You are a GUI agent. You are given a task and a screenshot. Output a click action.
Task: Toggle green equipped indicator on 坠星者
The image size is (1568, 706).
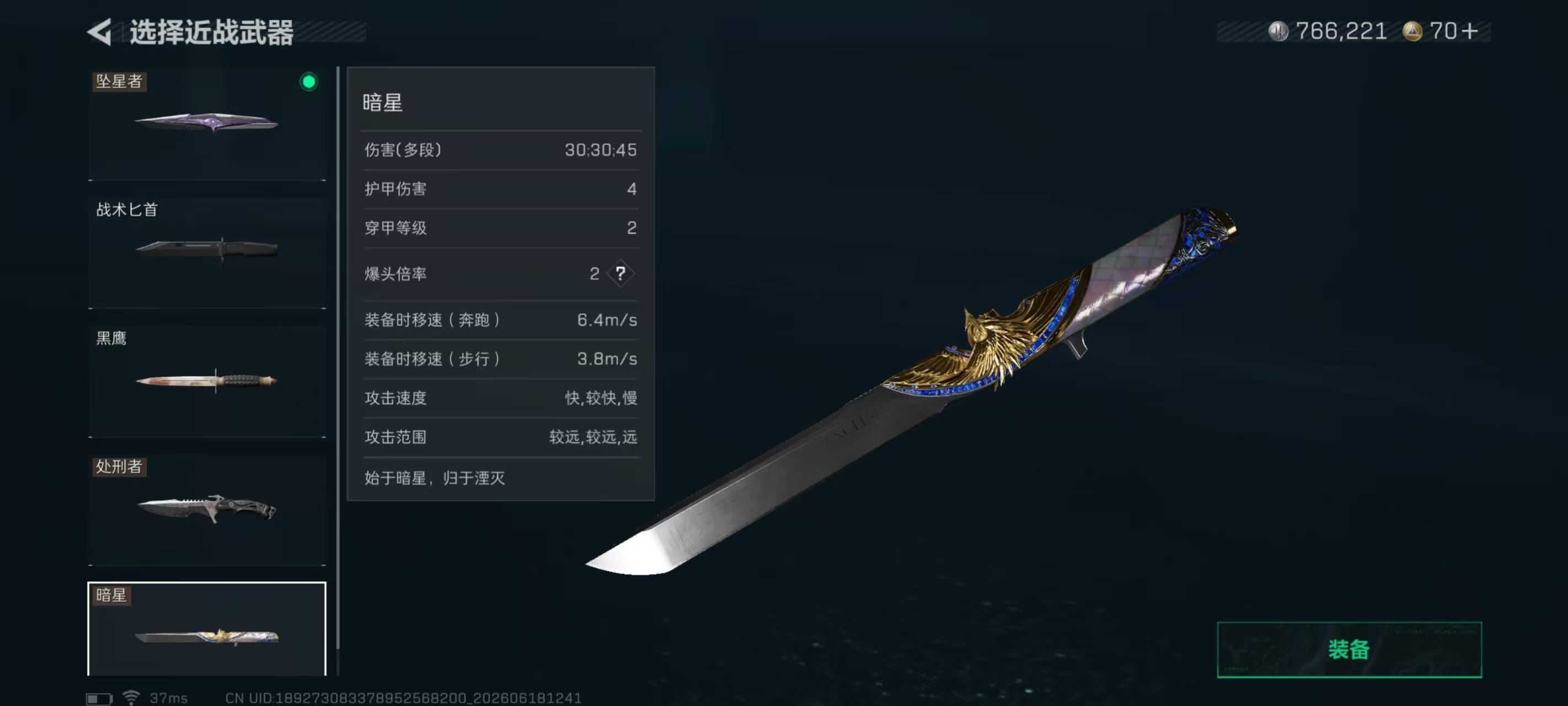tap(309, 82)
